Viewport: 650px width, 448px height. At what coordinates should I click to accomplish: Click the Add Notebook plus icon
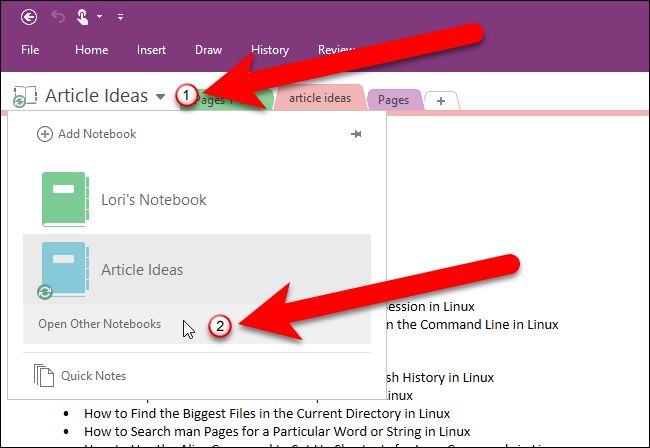click(x=45, y=134)
